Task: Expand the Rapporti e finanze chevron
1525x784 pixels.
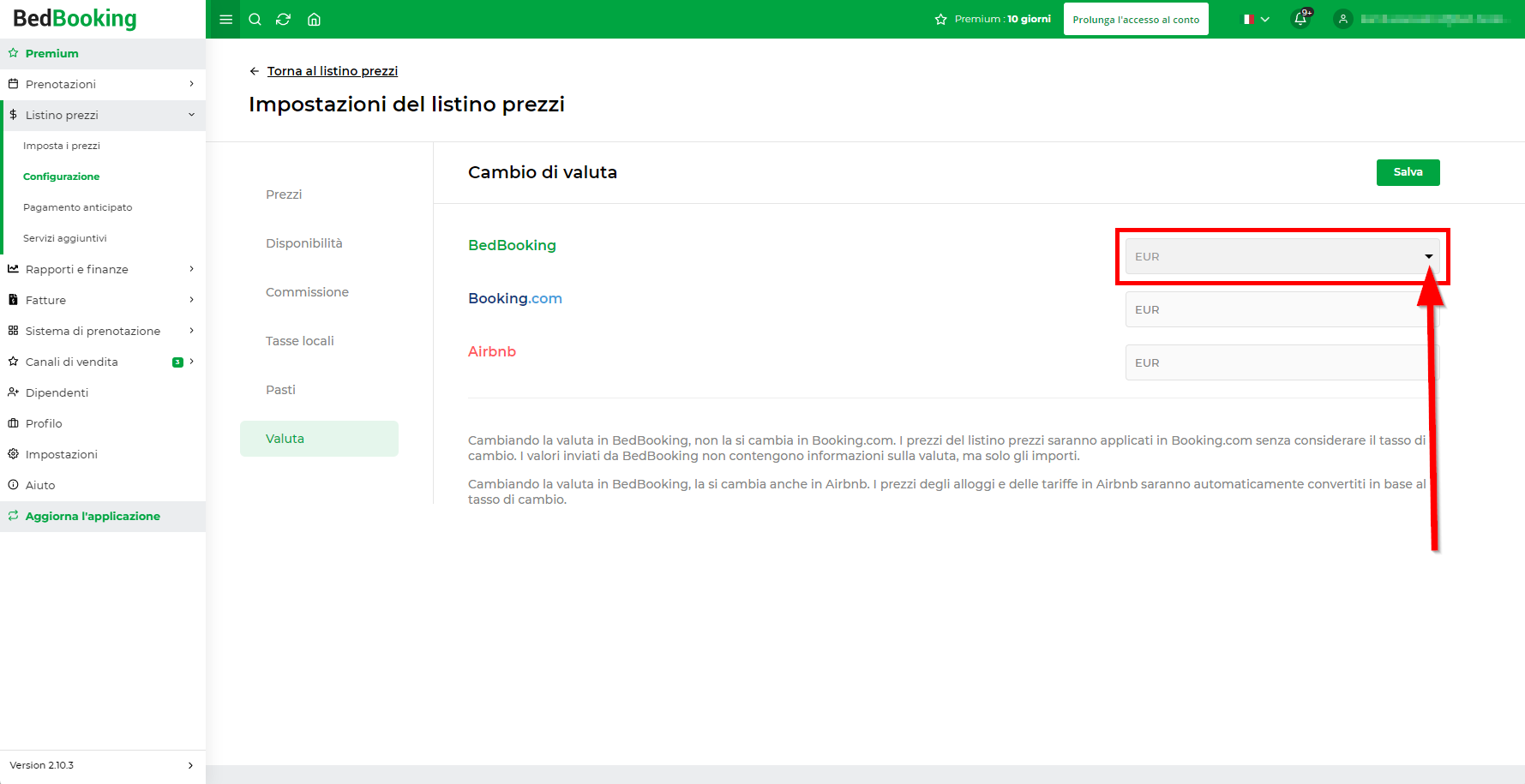Action: (x=191, y=269)
